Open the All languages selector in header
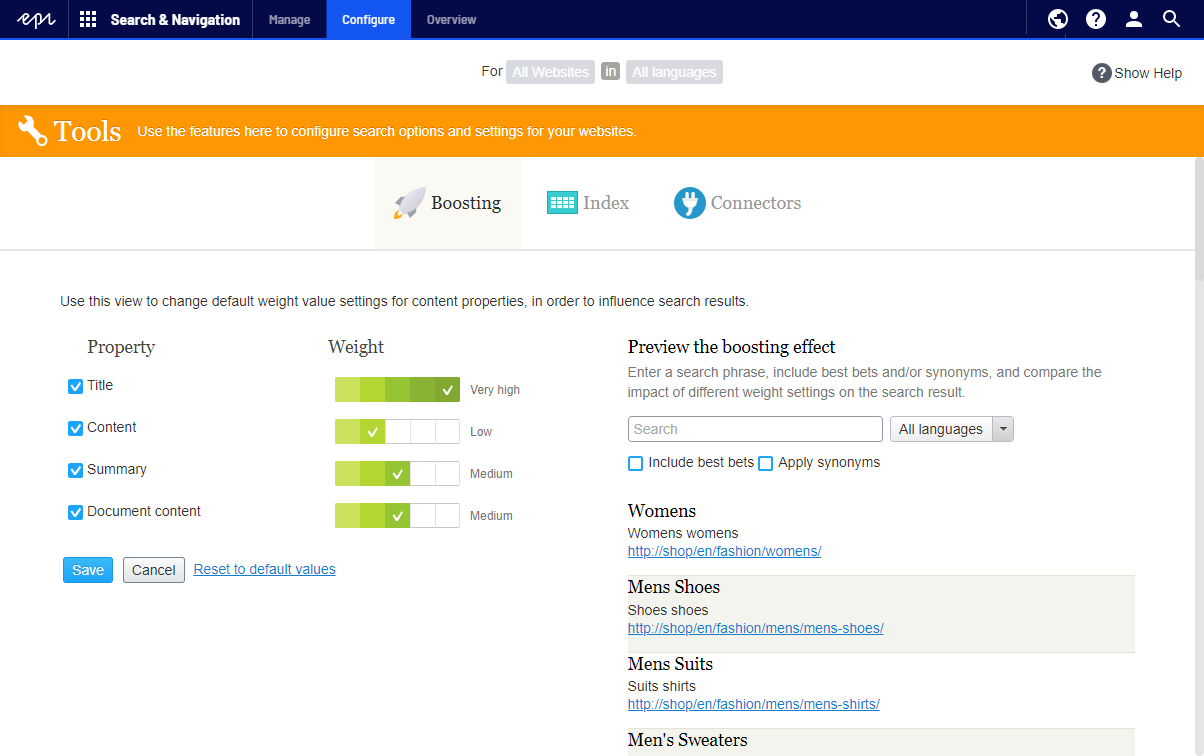Image resolution: width=1204 pixels, height=756 pixels. 674,72
